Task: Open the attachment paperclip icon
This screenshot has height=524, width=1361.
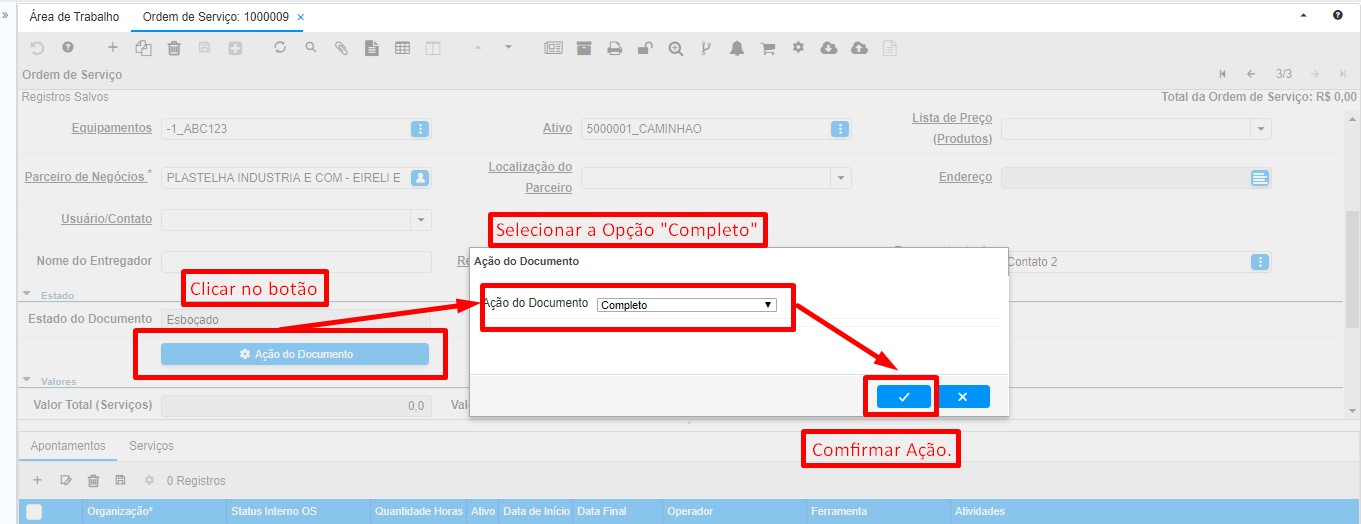Action: tap(341, 48)
